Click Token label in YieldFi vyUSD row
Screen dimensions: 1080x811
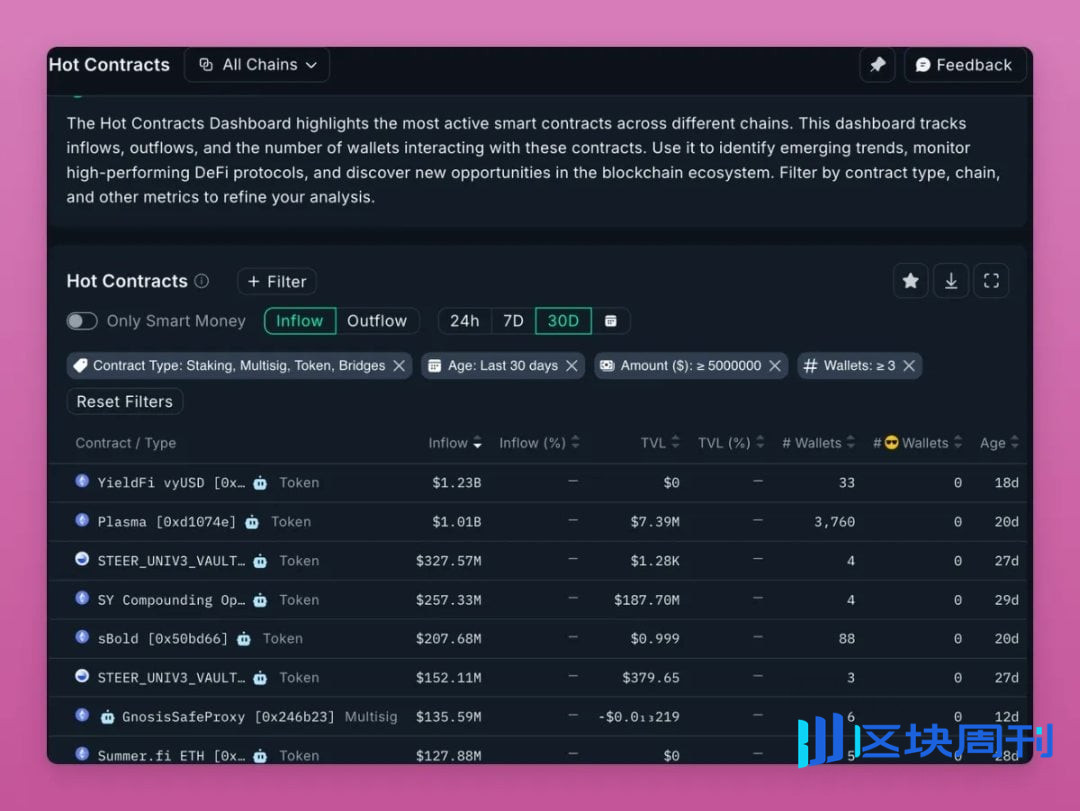coord(299,483)
